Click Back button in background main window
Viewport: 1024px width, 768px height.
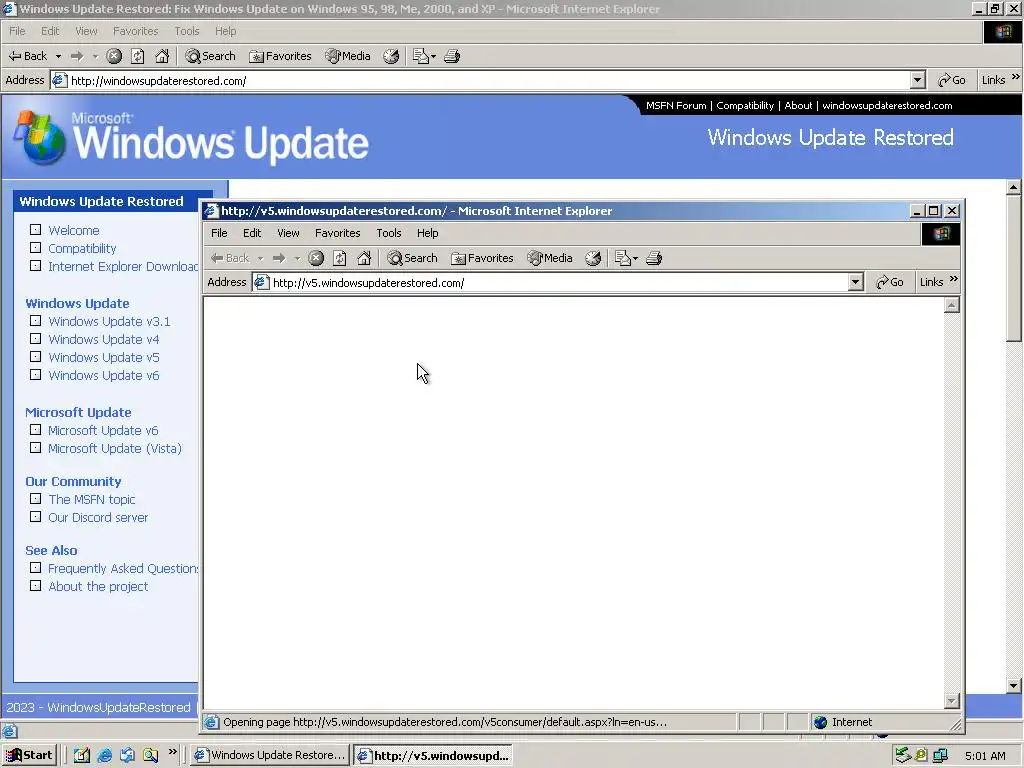[28, 56]
